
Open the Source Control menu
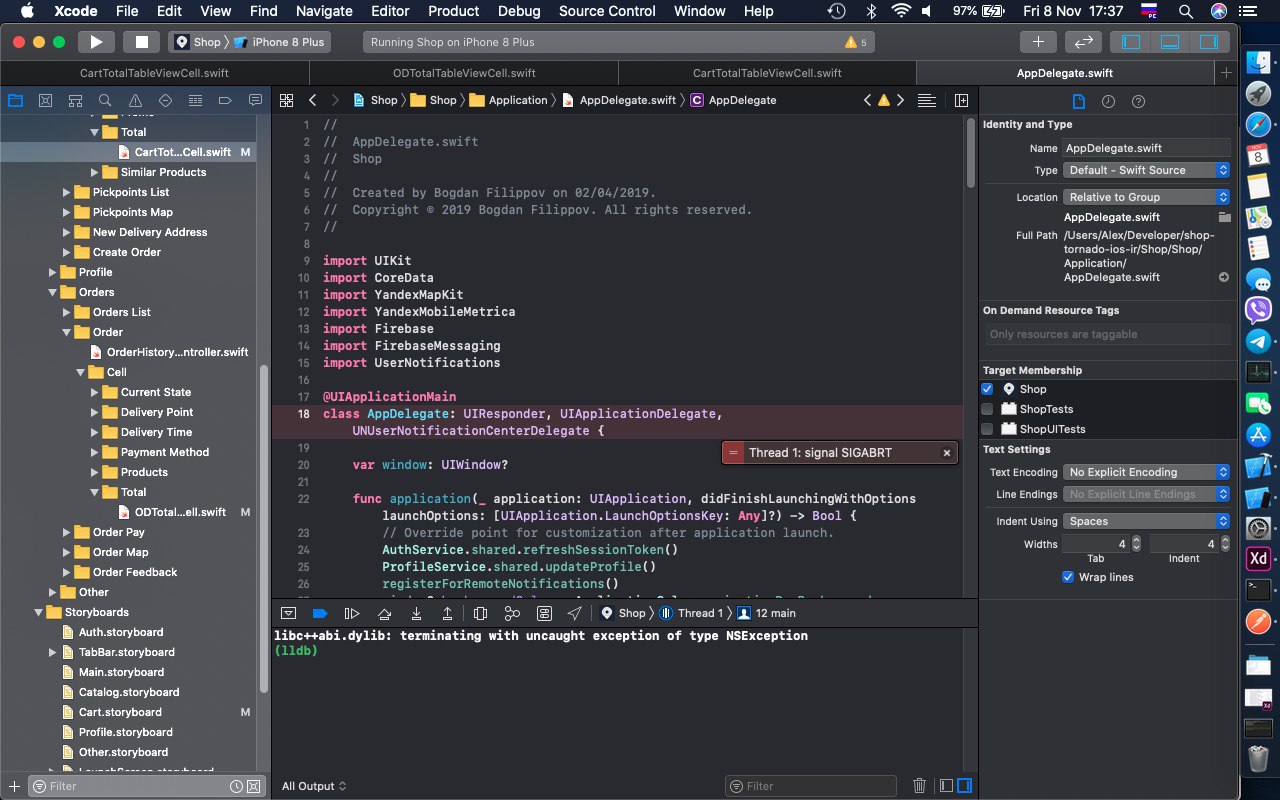(607, 11)
